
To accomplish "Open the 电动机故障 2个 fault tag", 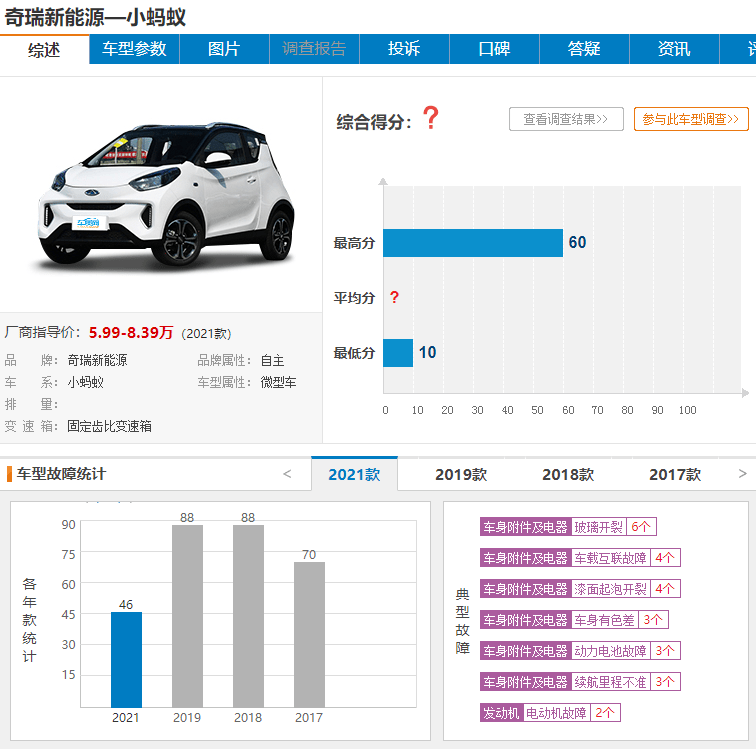I will pos(550,713).
